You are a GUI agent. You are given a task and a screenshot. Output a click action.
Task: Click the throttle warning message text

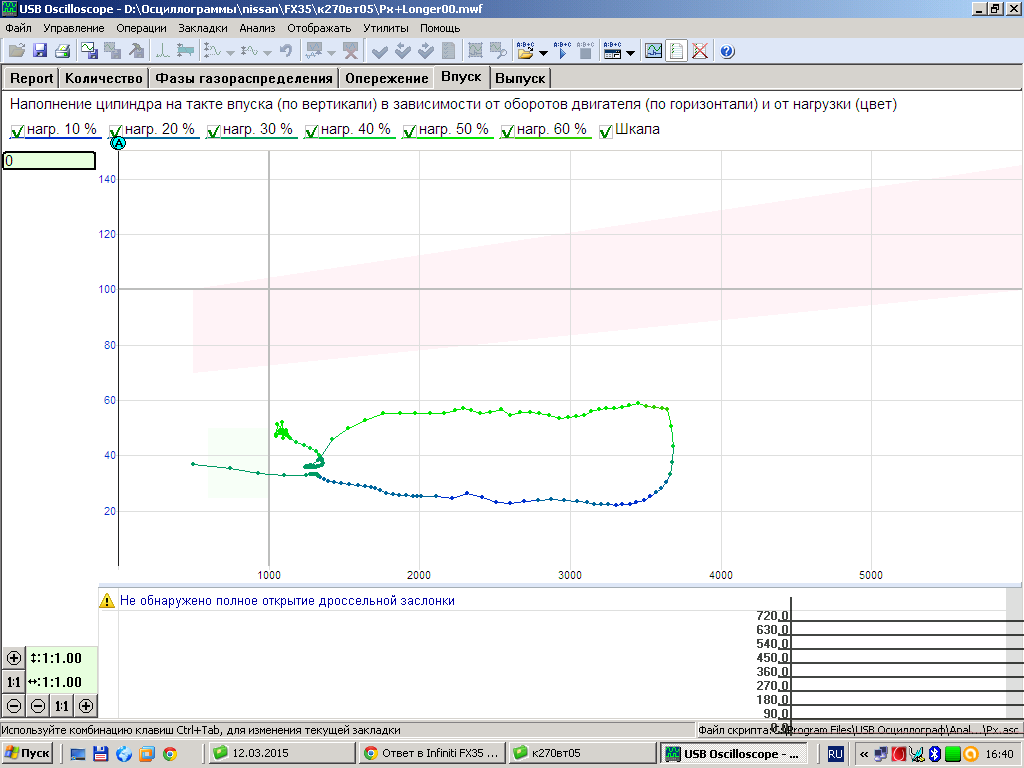[x=287, y=600]
